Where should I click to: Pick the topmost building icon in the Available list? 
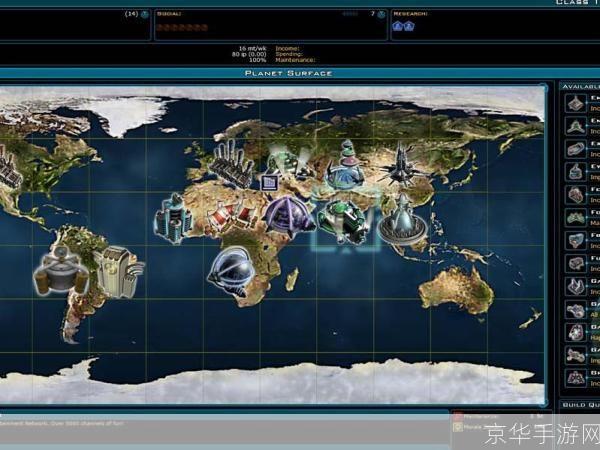(x=576, y=103)
